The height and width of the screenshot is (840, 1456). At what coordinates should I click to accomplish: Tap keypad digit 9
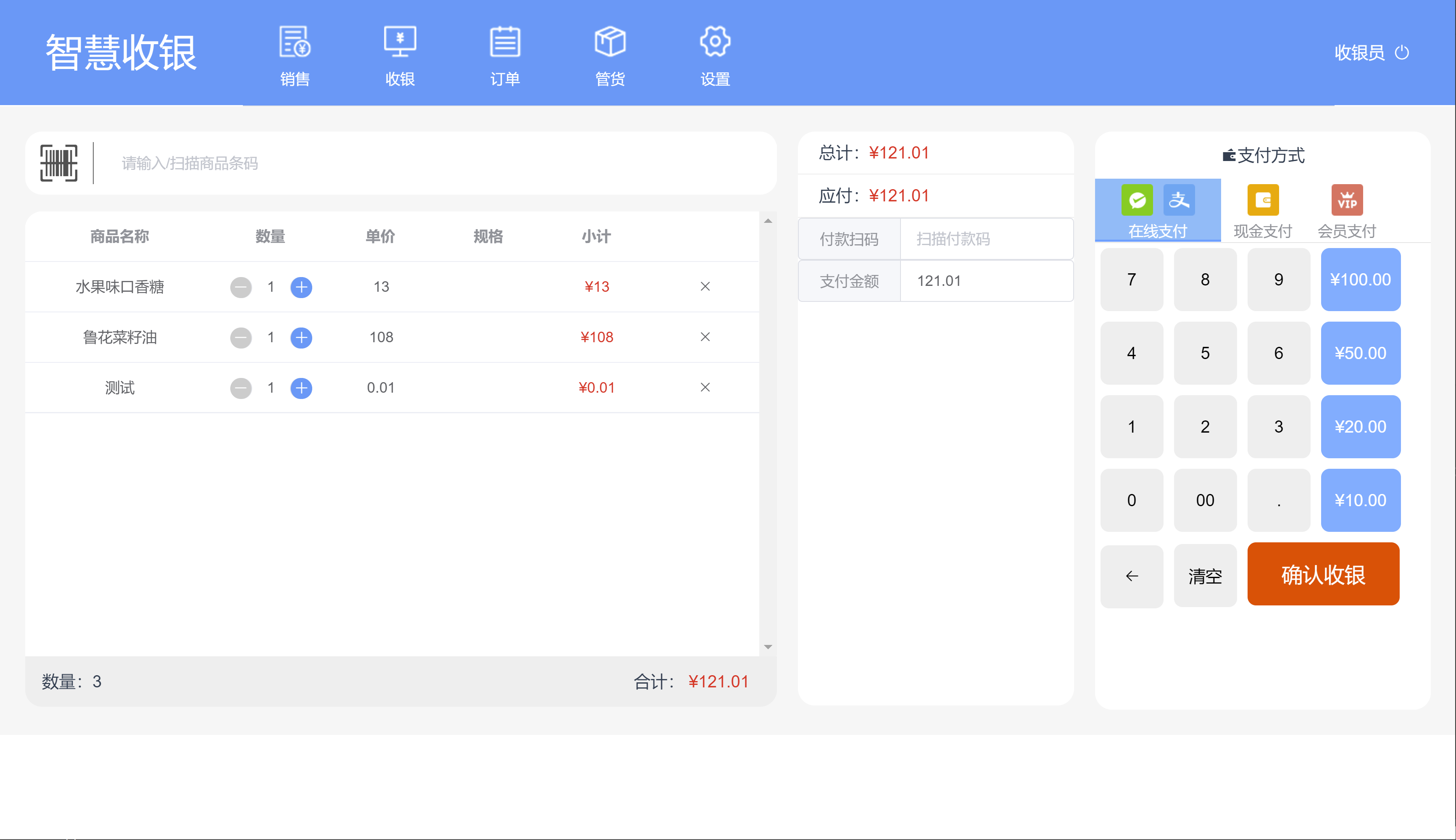(x=1278, y=279)
